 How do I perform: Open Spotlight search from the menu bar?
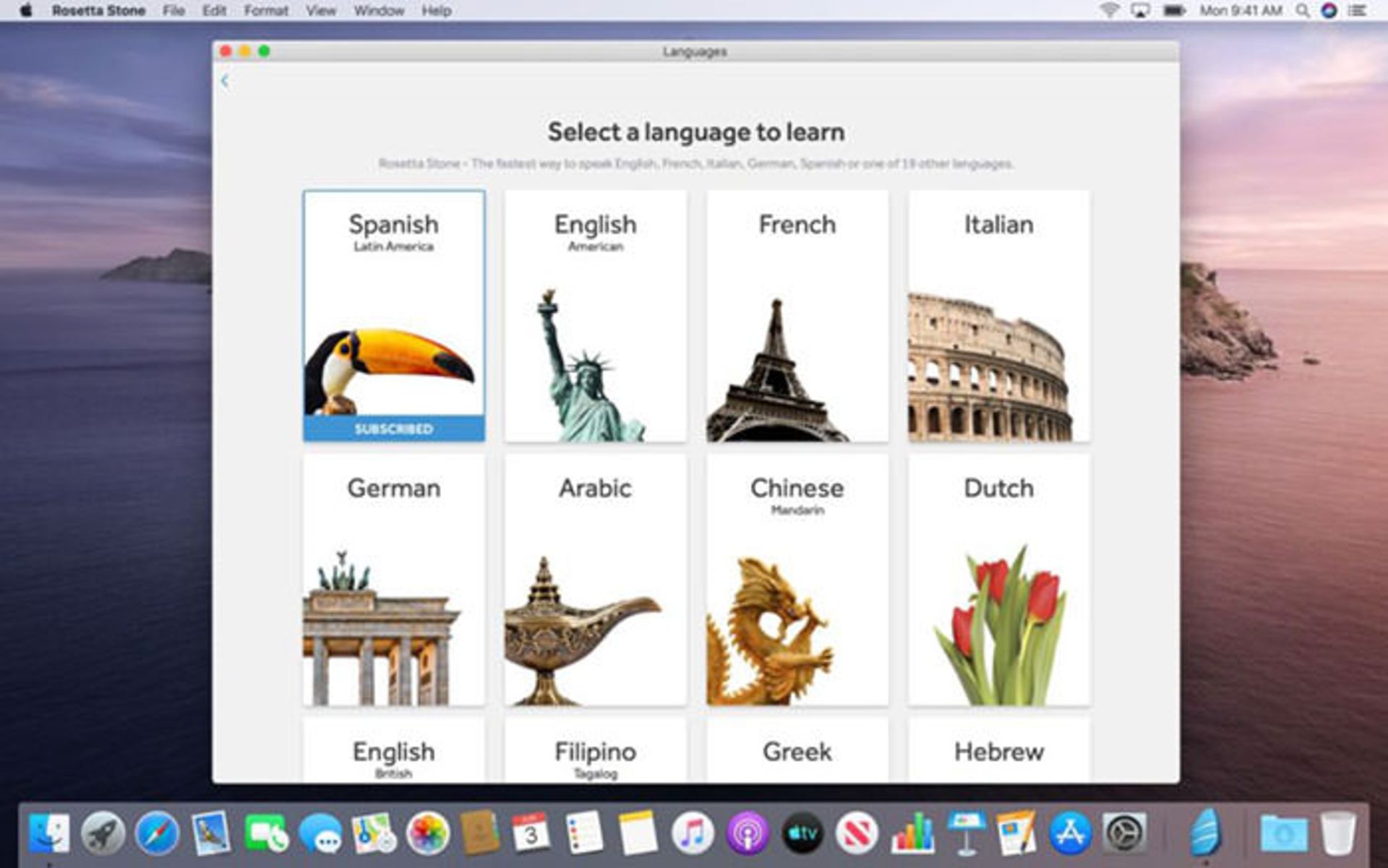pyautogui.click(x=1302, y=10)
